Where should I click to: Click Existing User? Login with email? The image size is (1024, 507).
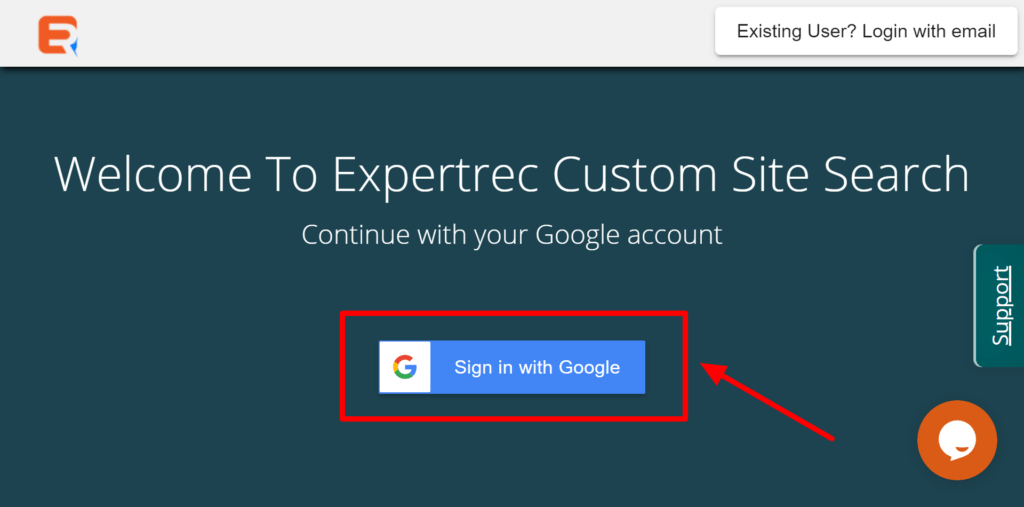(866, 31)
